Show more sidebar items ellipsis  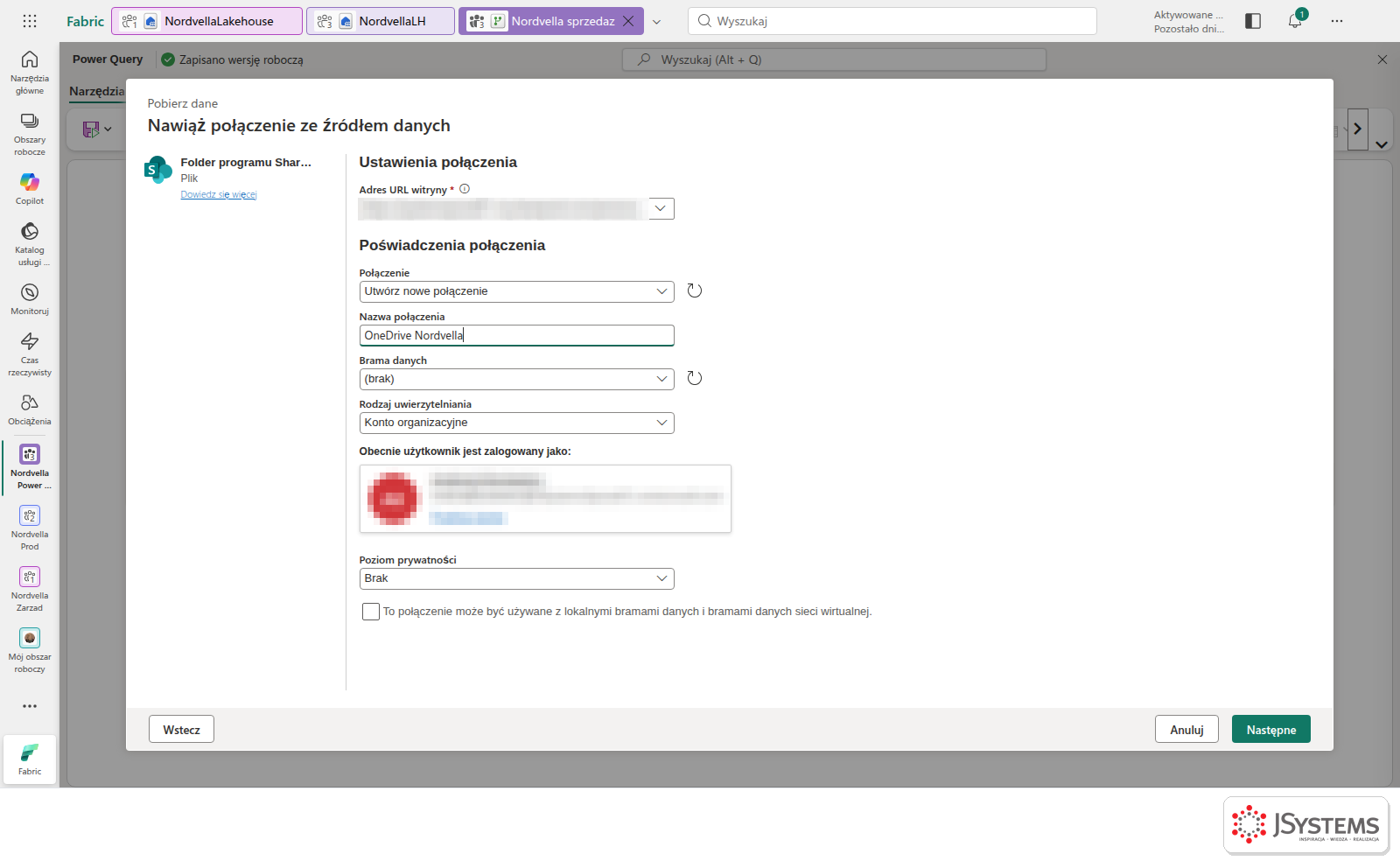click(x=30, y=706)
